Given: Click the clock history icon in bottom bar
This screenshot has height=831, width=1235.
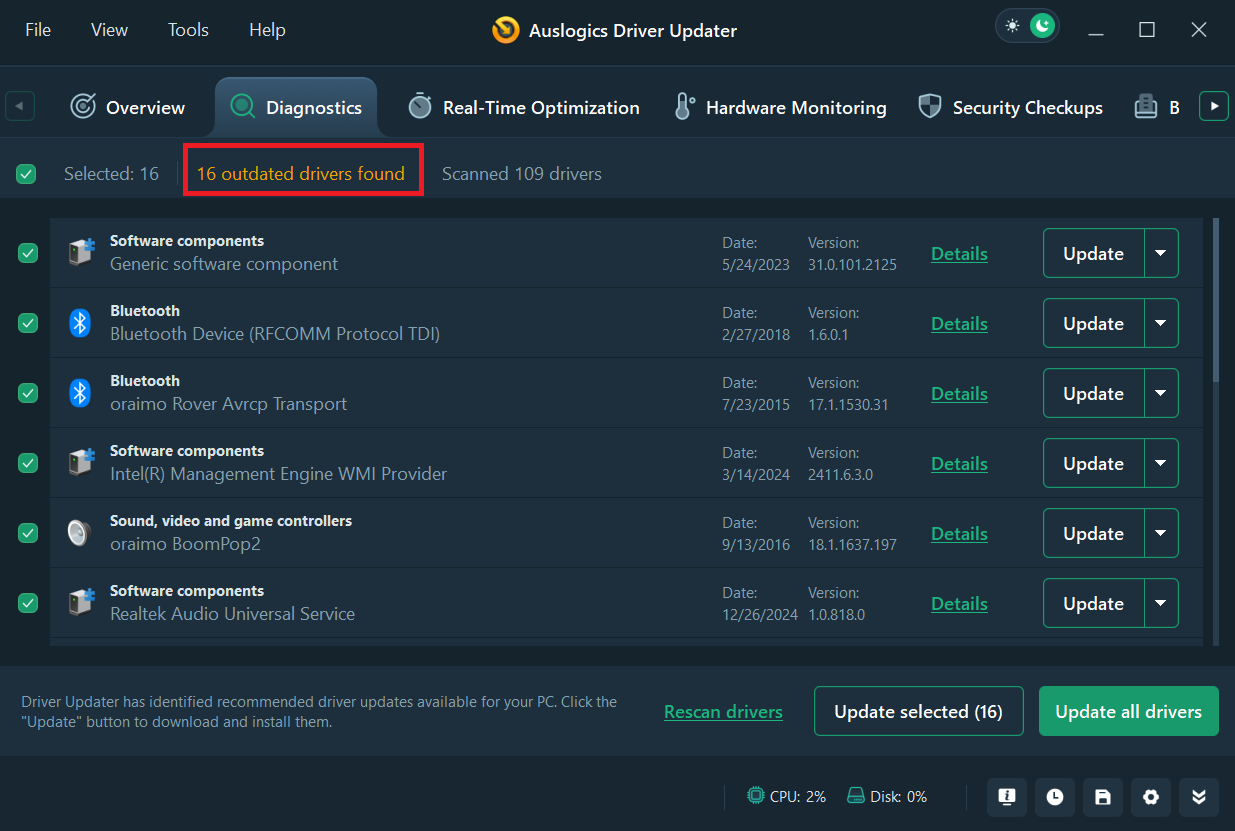Looking at the screenshot, I should coord(1055,797).
